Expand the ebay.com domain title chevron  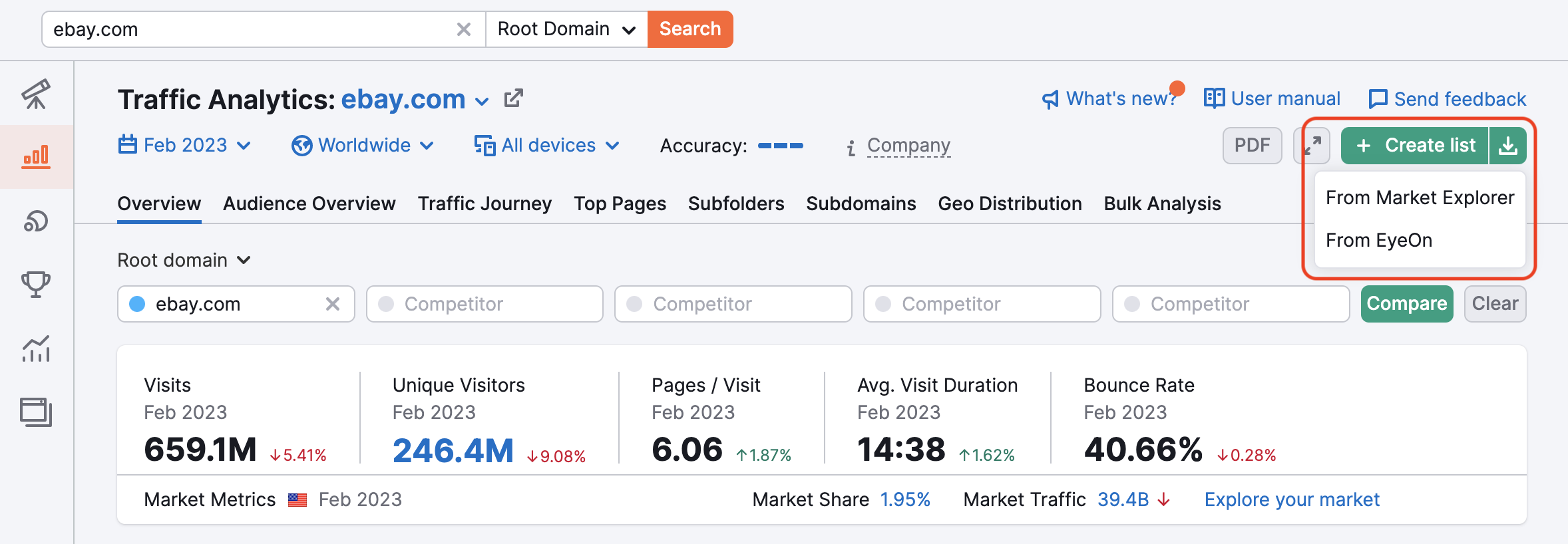[482, 102]
